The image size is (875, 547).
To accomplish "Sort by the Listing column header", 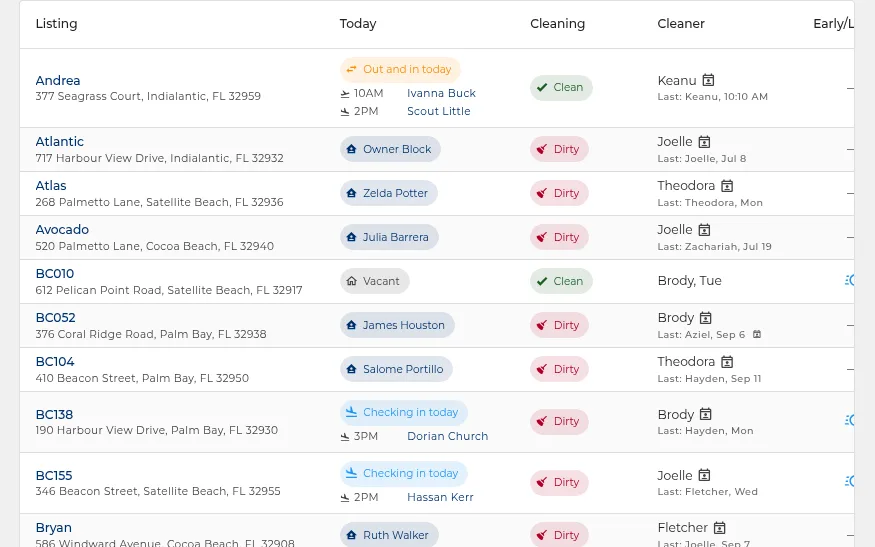I will [56, 23].
